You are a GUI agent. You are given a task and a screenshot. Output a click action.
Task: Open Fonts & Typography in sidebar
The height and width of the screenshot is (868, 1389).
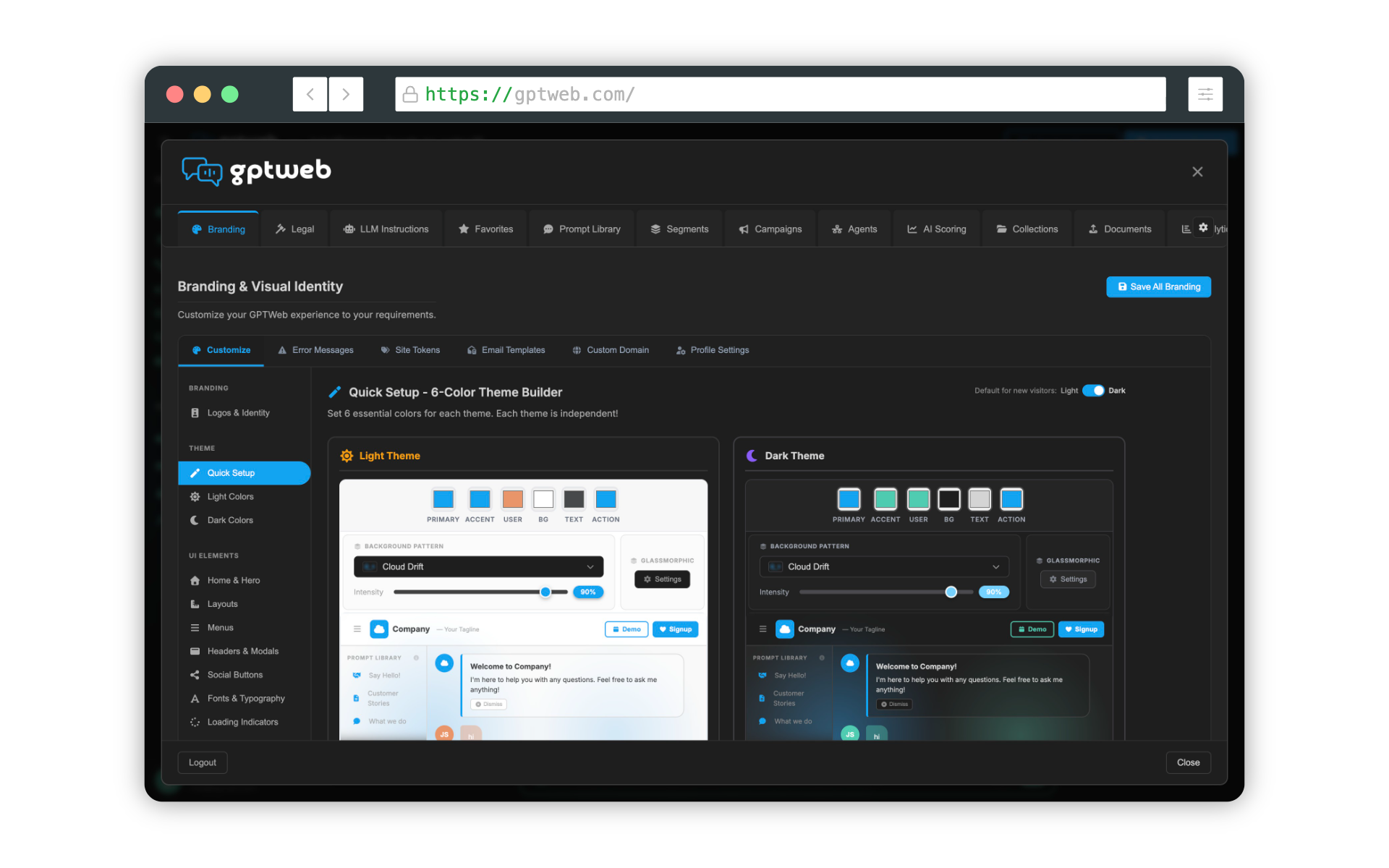245,699
